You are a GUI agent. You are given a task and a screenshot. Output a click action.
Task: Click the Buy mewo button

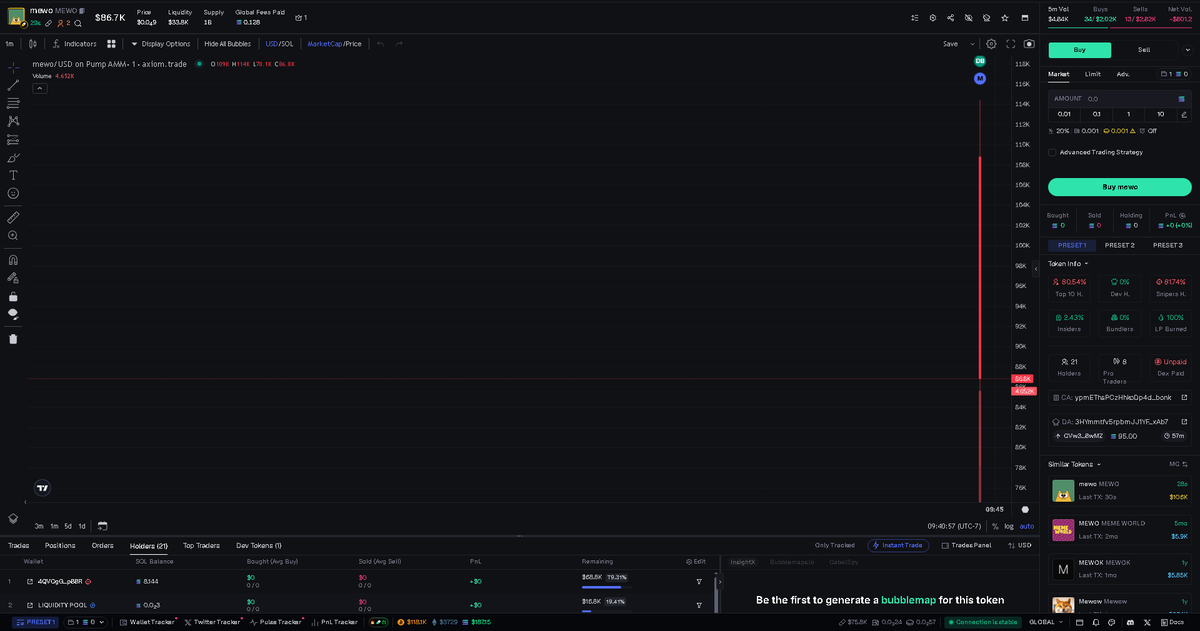tap(1120, 187)
